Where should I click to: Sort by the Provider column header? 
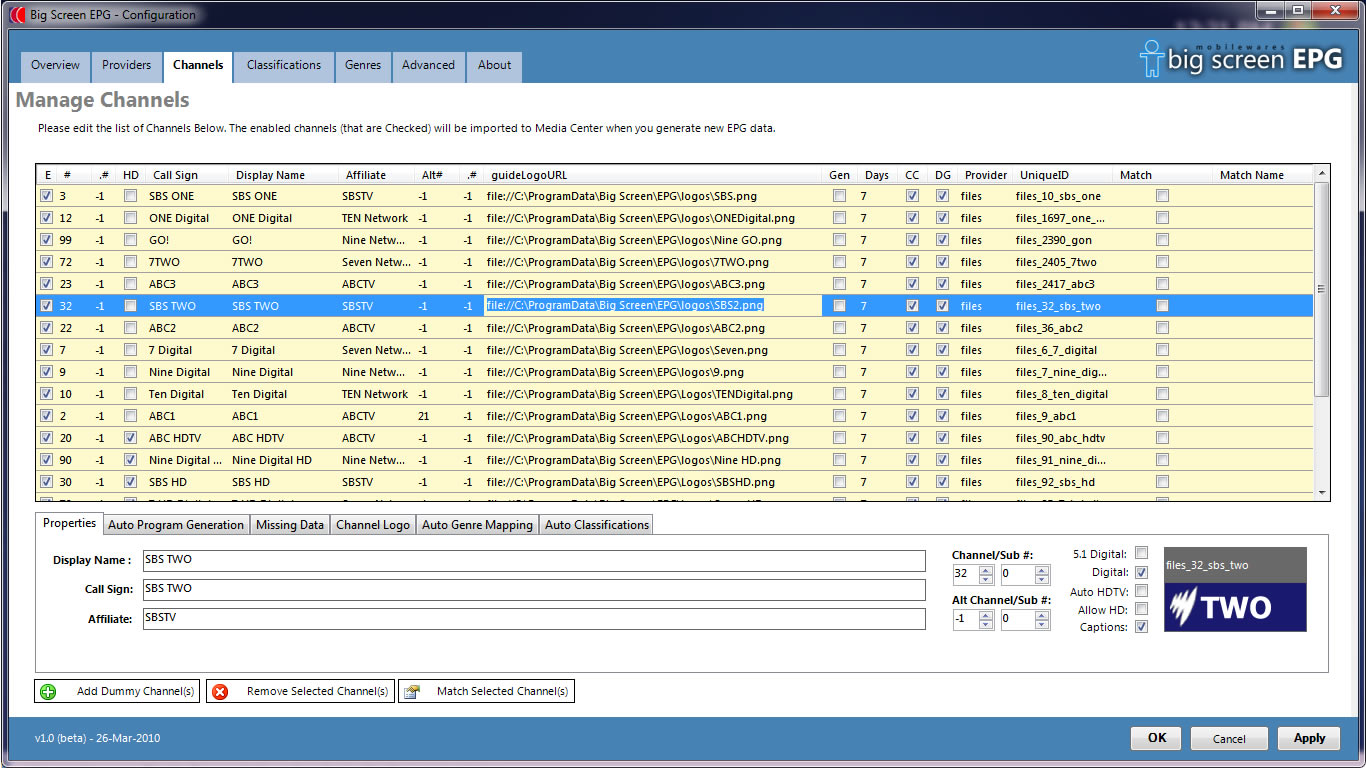(x=986, y=175)
